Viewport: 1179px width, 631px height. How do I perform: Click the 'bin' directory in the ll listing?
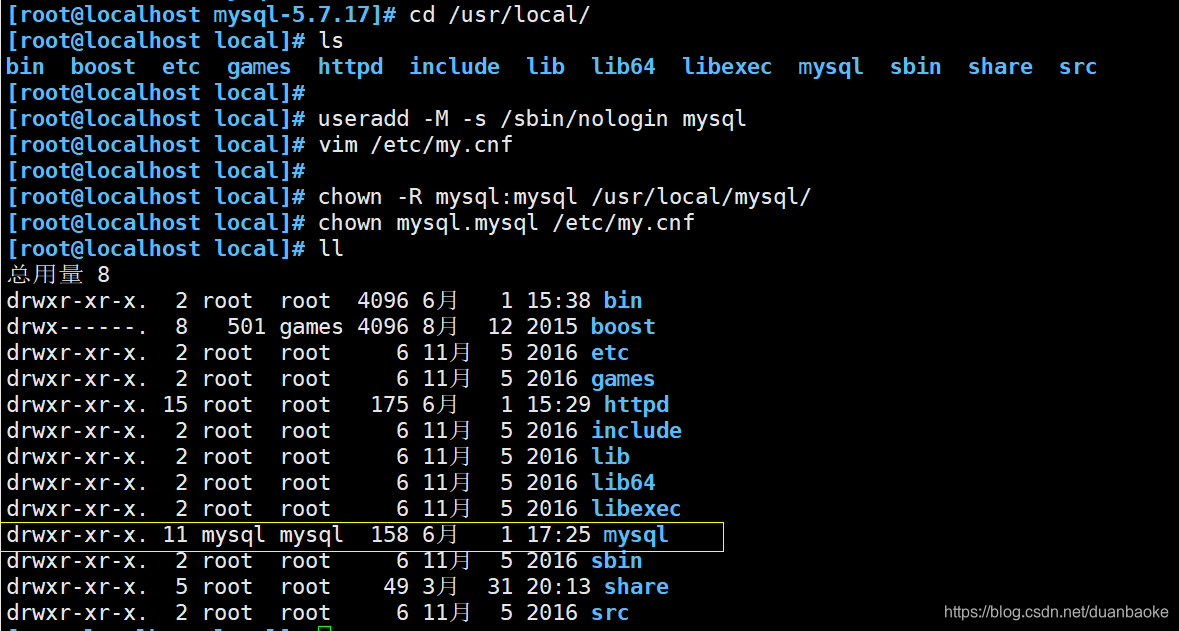623,301
